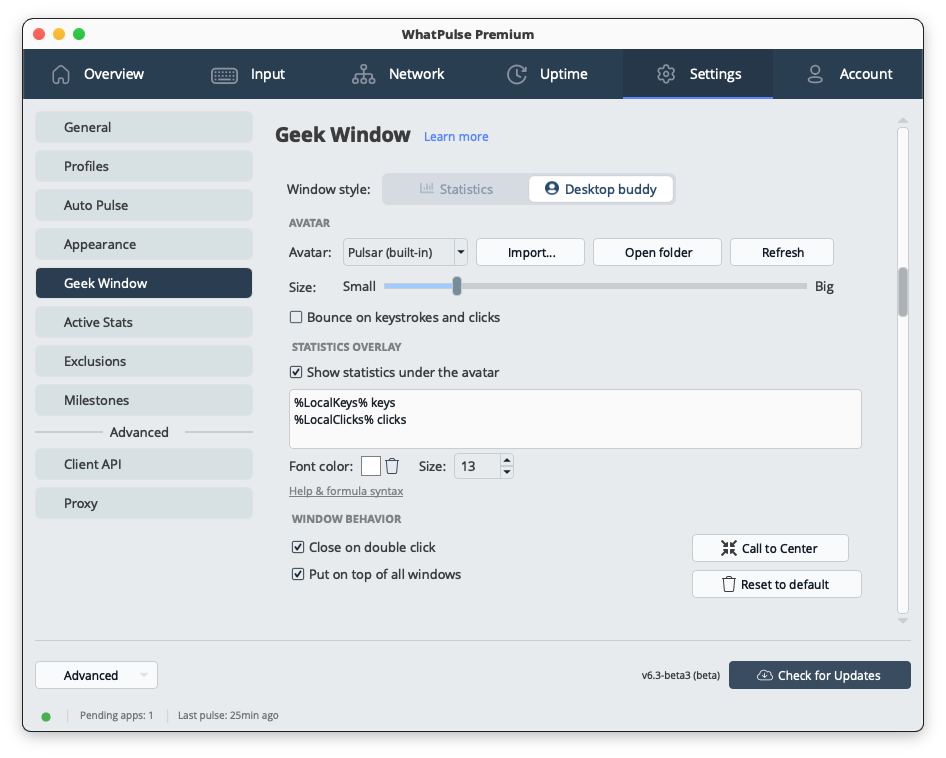Click the Uptime clock icon
The image size is (946, 758).
click(516, 74)
